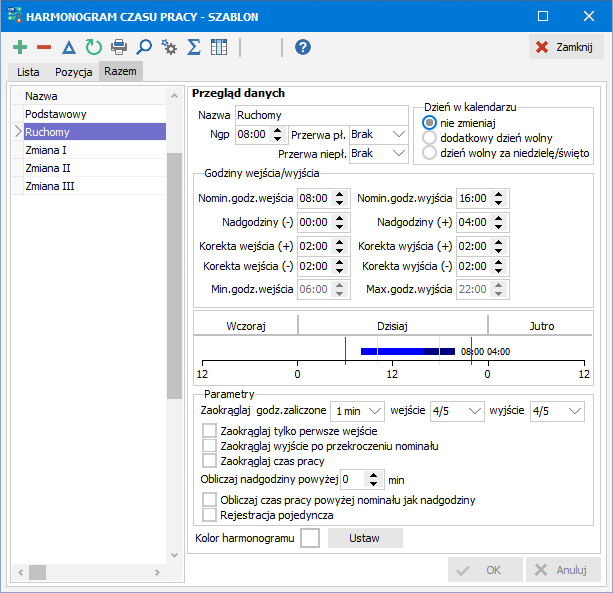The height and width of the screenshot is (593, 613).
Task: Toggle 'Zaokrąglaj wyjście po przekroczeniu nominału' checkbox
Action: click(x=210, y=446)
